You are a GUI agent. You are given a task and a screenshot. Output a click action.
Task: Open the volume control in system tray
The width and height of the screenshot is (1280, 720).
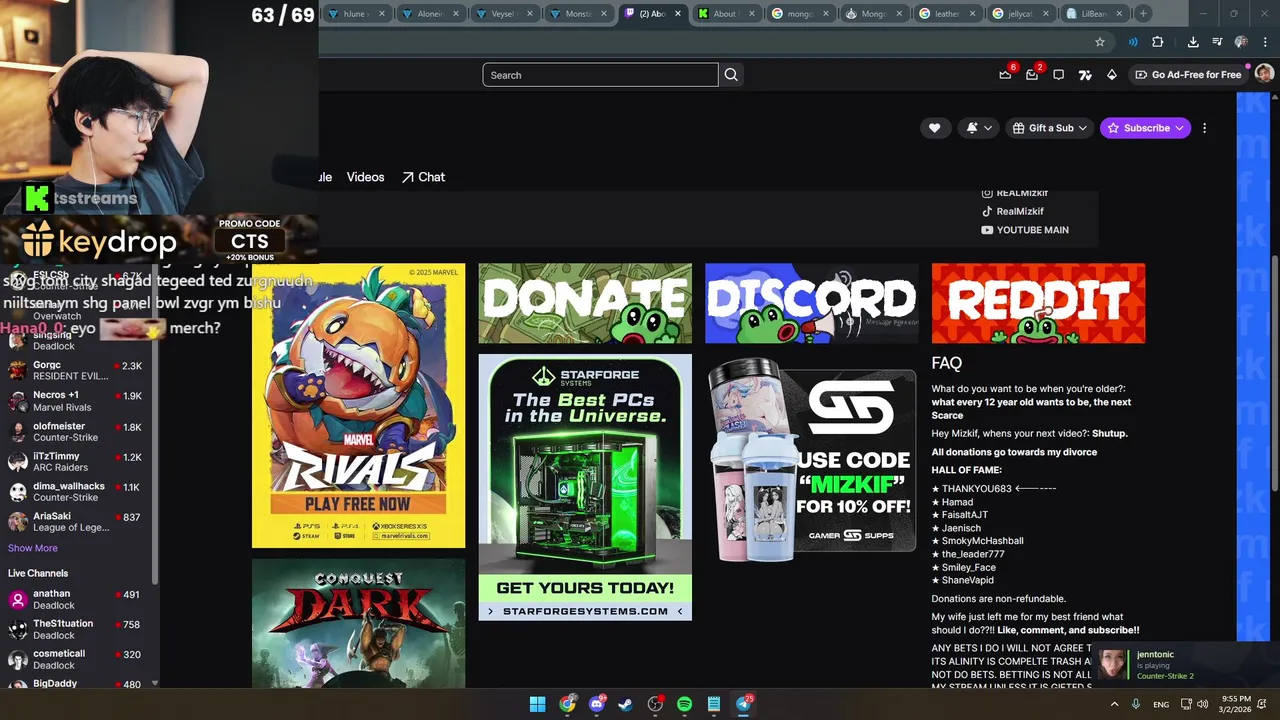pos(1202,704)
